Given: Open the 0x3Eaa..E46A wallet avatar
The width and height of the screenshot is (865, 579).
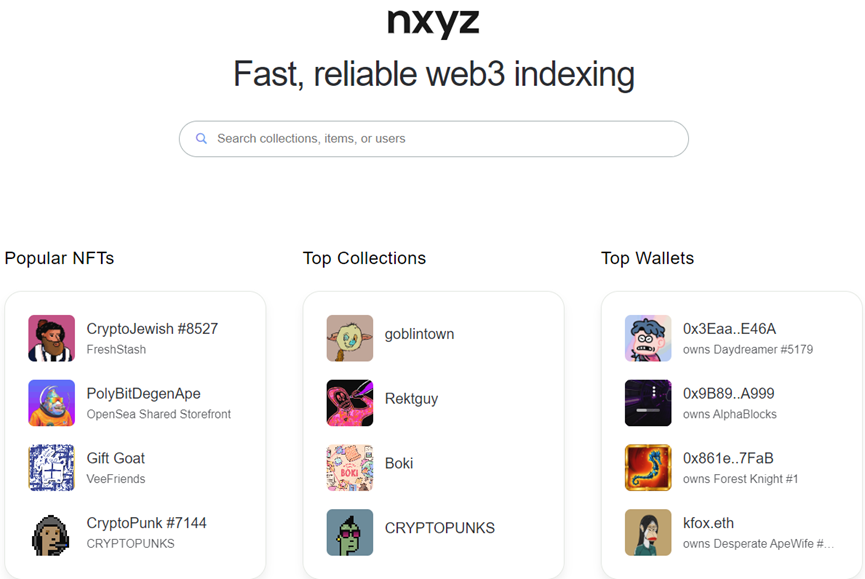Looking at the screenshot, I should pyautogui.click(x=648, y=338).
